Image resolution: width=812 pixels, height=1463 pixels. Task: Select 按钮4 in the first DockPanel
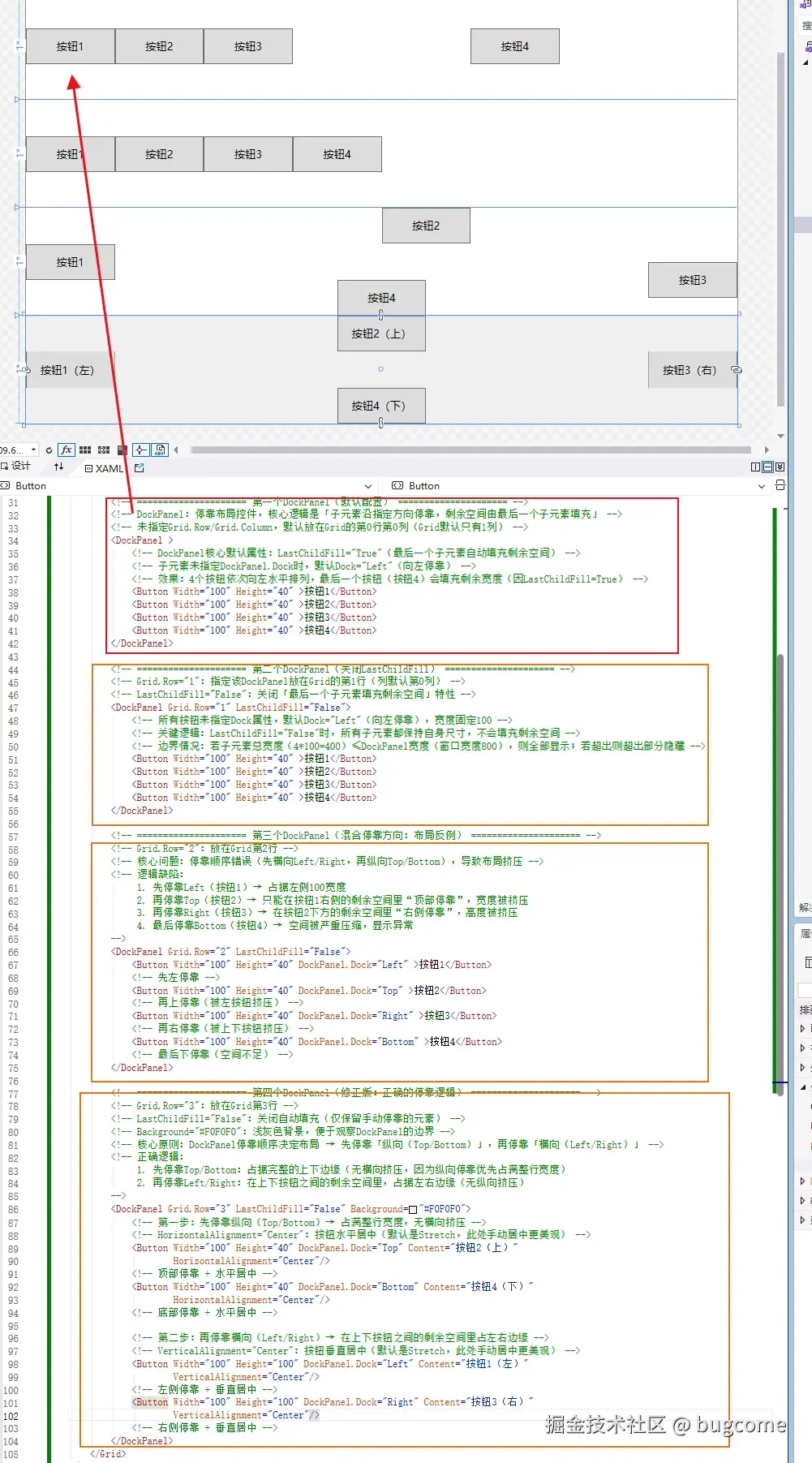coord(515,46)
